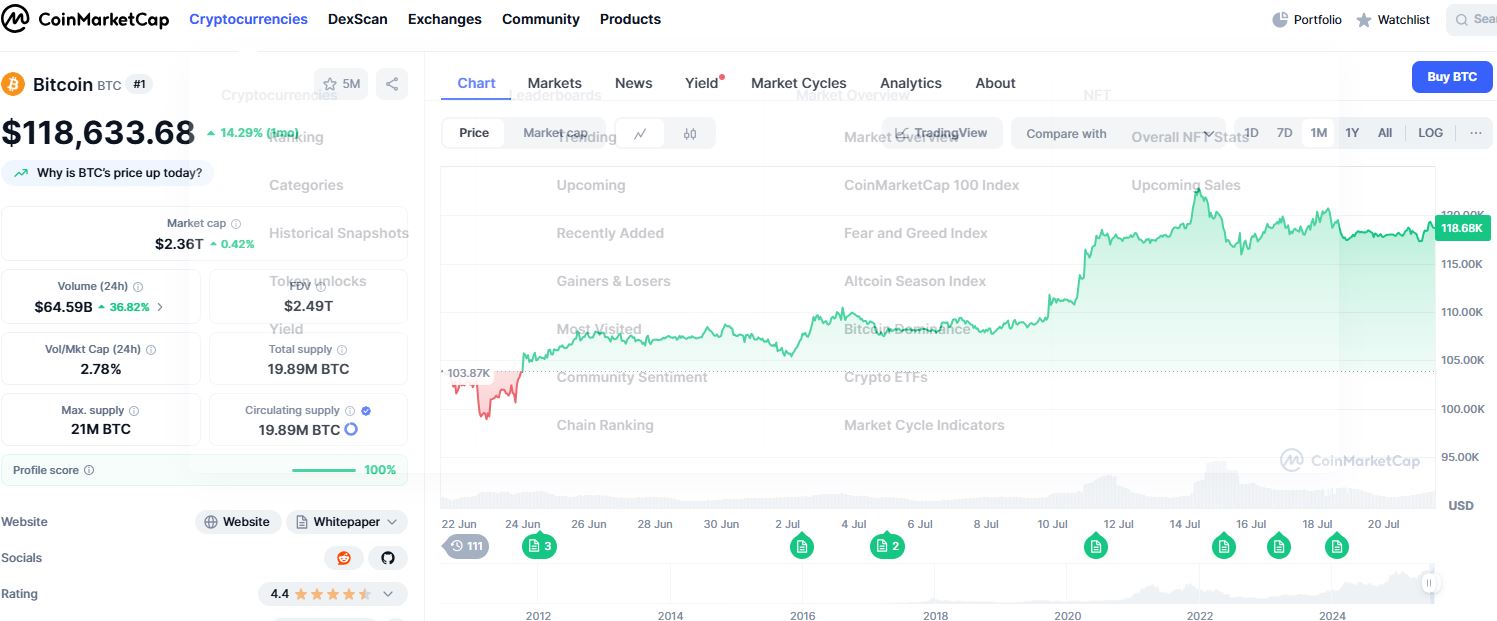
Task: Open the DexScan menu
Action: pyautogui.click(x=357, y=19)
